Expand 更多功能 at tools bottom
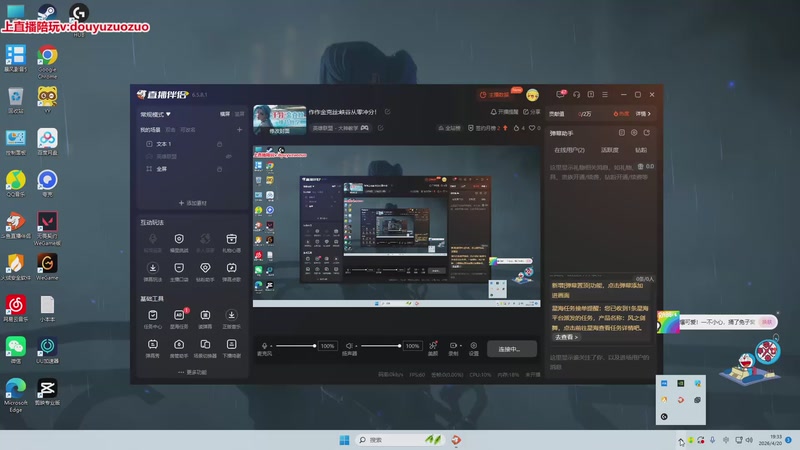 [193, 372]
